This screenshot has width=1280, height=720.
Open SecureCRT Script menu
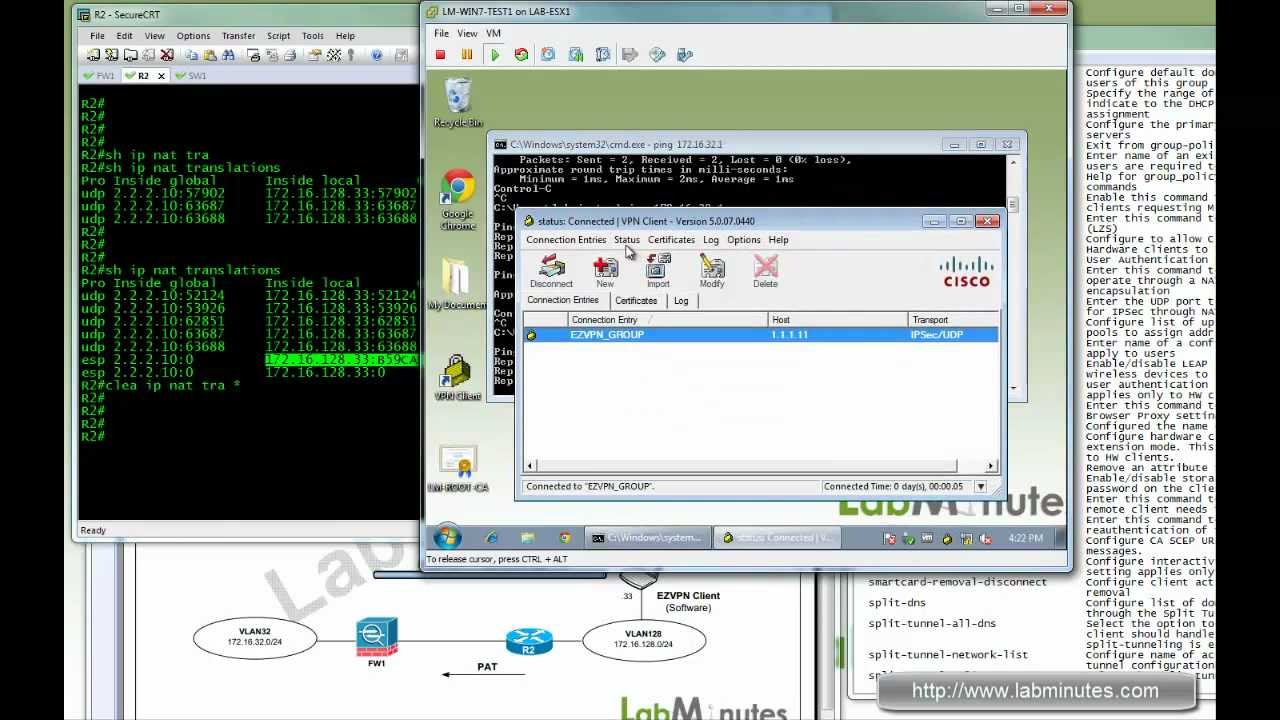pos(278,36)
